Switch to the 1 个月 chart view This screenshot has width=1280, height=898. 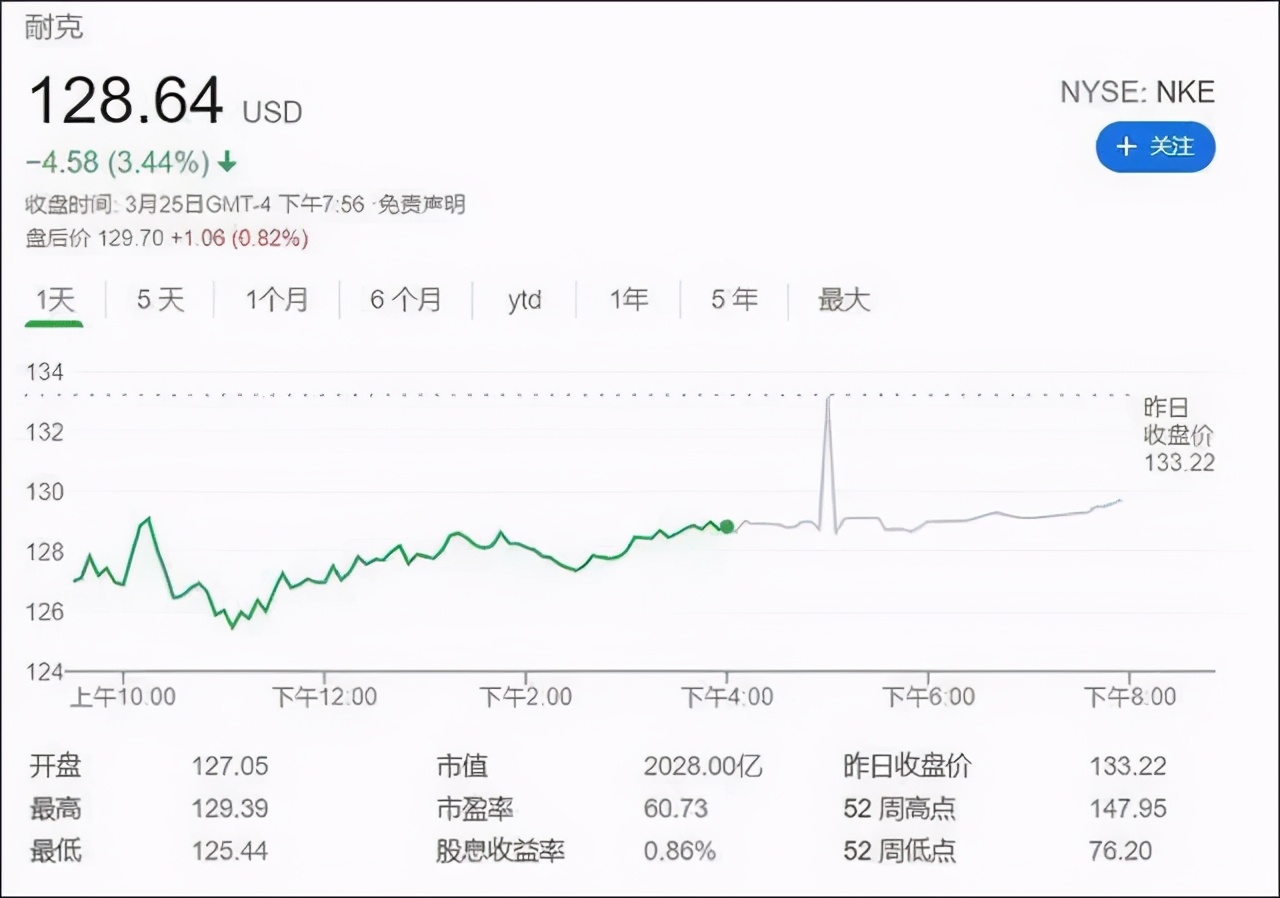pos(277,299)
